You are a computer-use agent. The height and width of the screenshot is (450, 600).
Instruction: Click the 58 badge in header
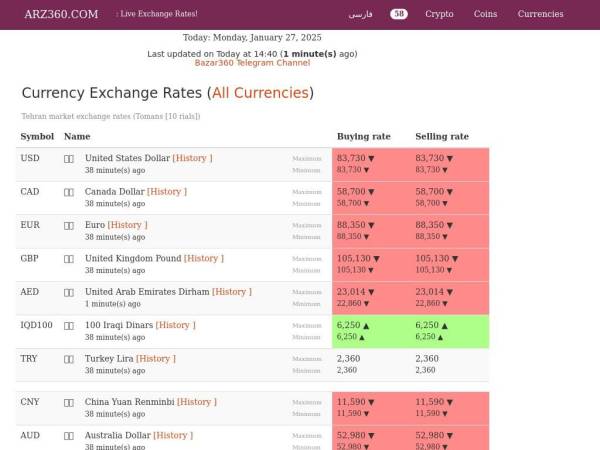pos(399,14)
